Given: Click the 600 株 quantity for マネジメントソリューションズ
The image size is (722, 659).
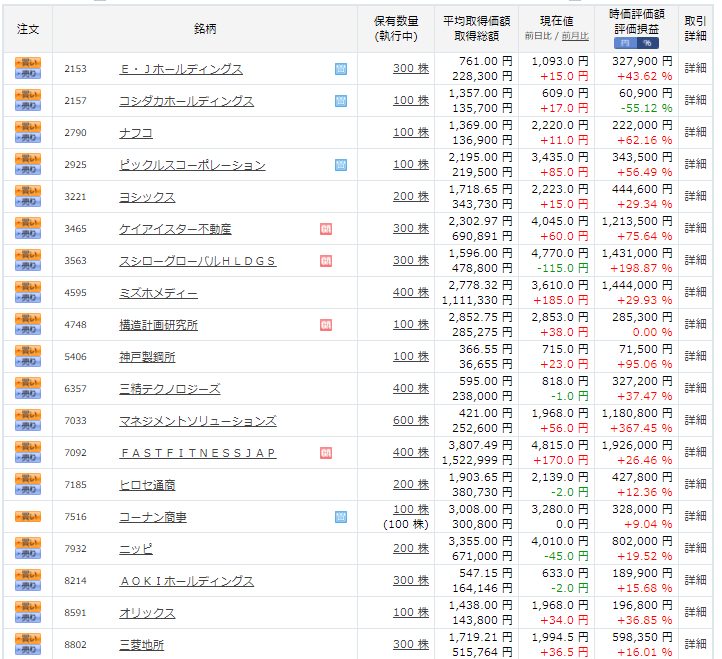Looking at the screenshot, I should pyautogui.click(x=411, y=420).
